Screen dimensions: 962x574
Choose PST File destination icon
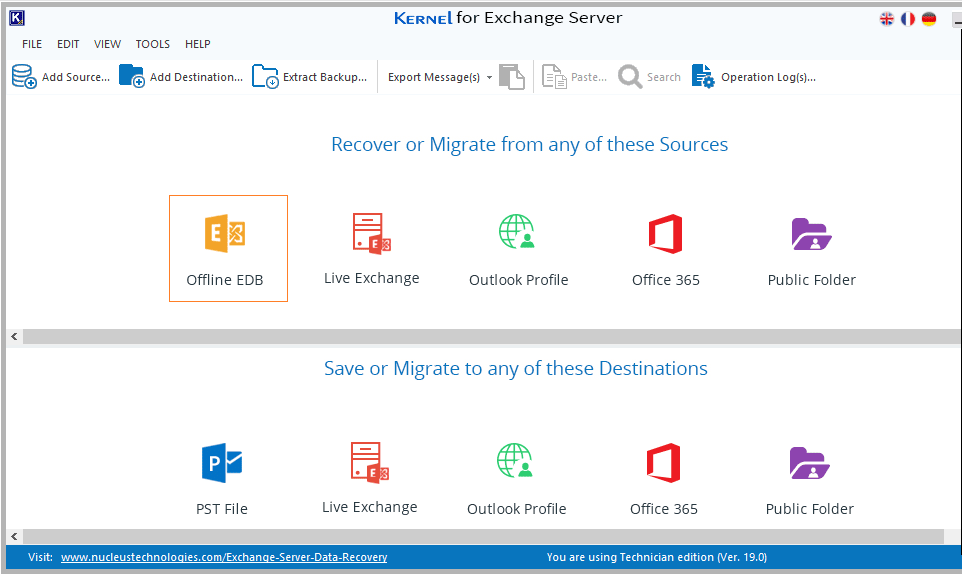pyautogui.click(x=222, y=462)
